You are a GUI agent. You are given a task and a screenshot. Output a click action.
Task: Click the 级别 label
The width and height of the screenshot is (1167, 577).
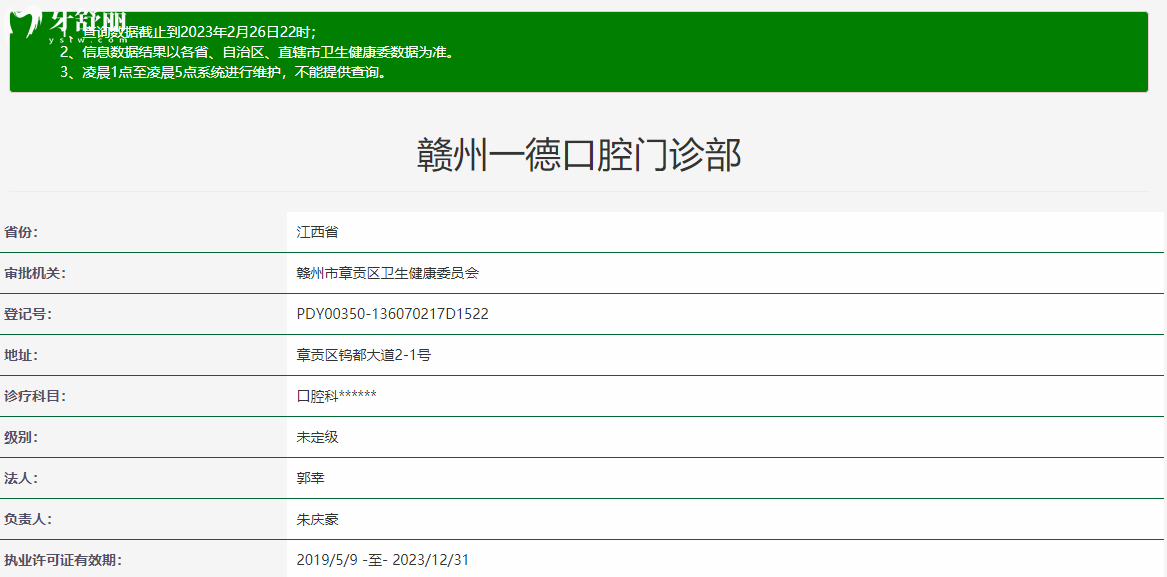point(21,437)
